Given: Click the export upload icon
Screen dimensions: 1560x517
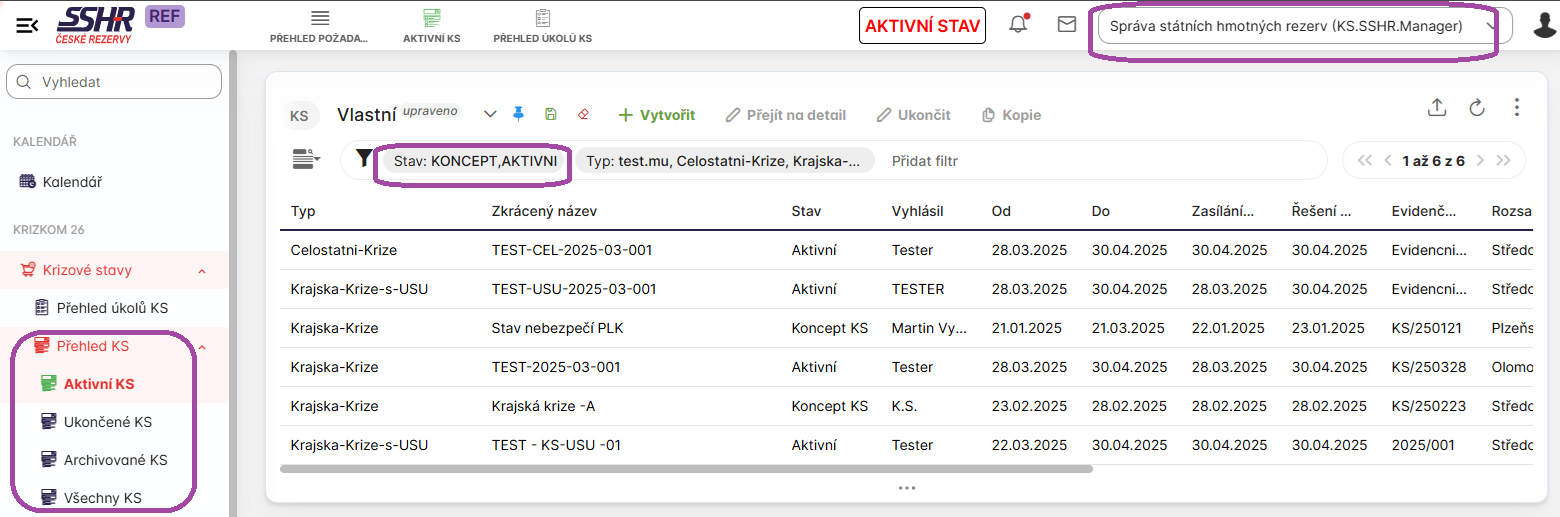Looking at the screenshot, I should (x=1437, y=108).
